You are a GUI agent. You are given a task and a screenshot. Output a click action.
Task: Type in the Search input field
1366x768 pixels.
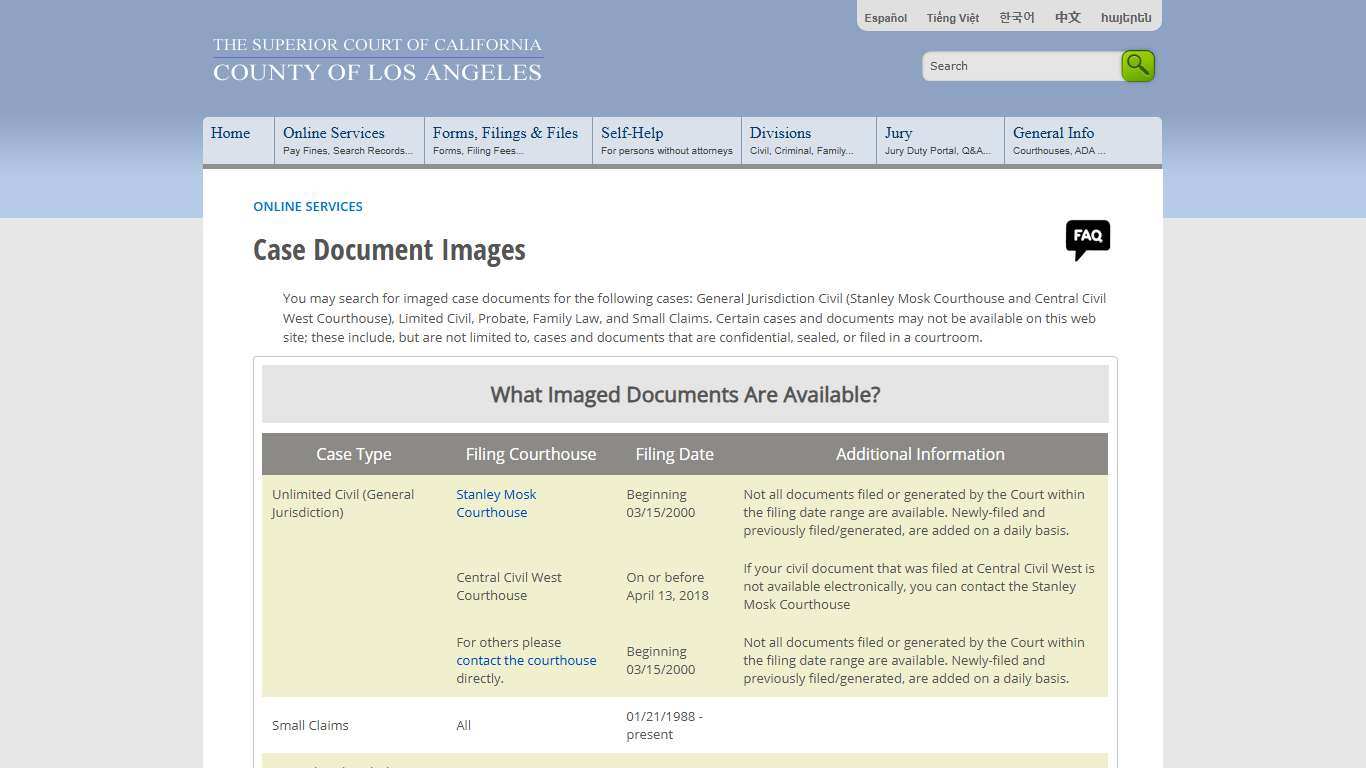(x=1020, y=66)
